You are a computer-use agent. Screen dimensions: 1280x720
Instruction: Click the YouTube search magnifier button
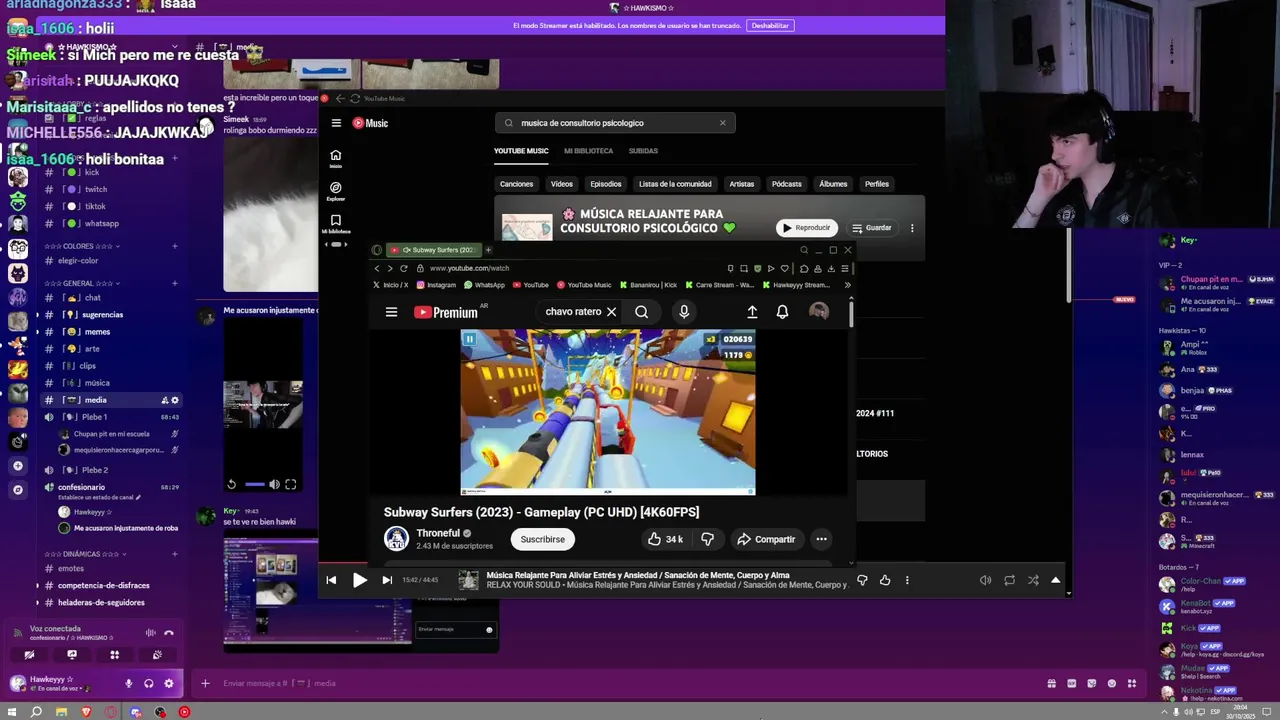(641, 312)
